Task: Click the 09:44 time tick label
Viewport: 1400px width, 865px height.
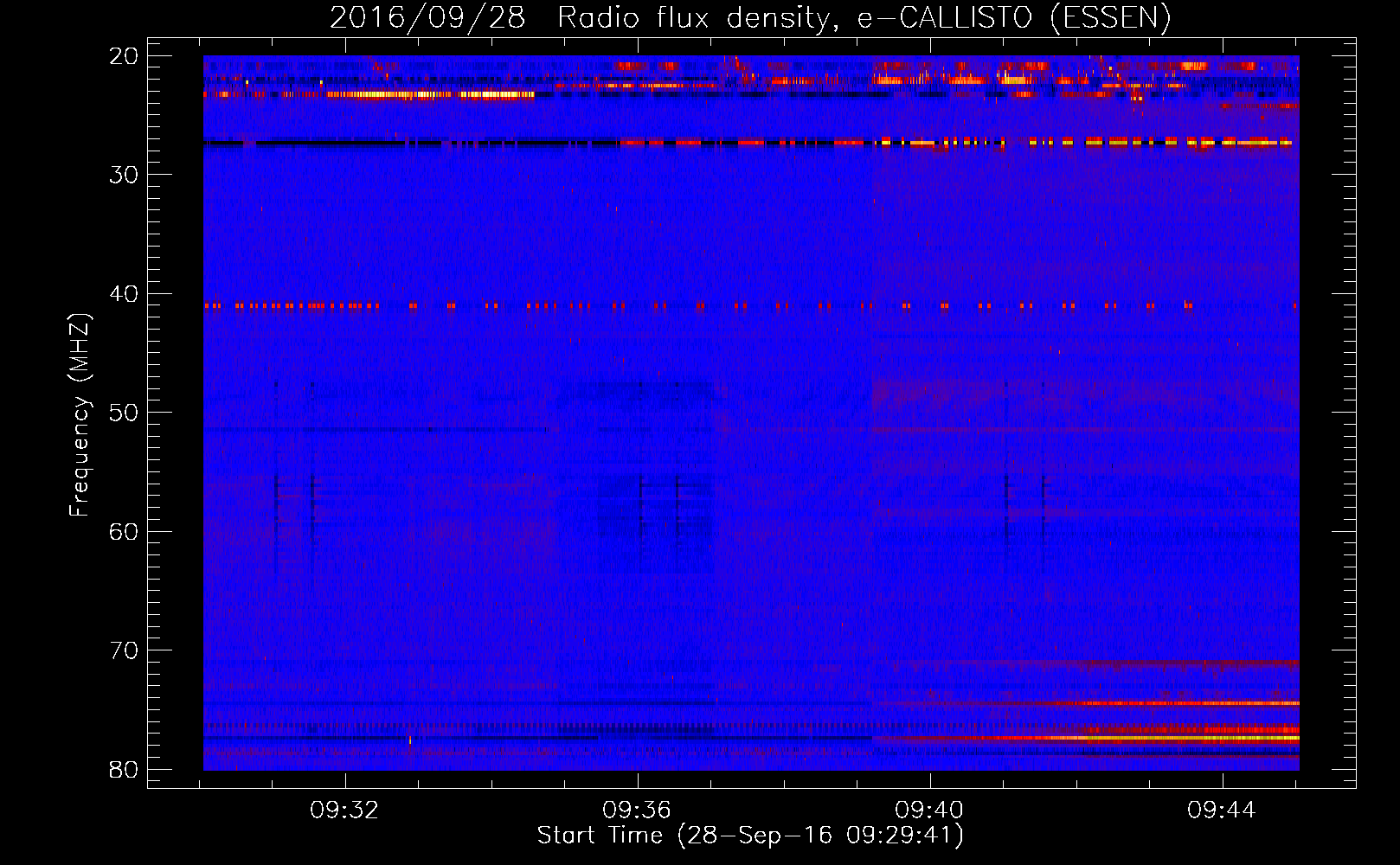Action: pos(1221,811)
